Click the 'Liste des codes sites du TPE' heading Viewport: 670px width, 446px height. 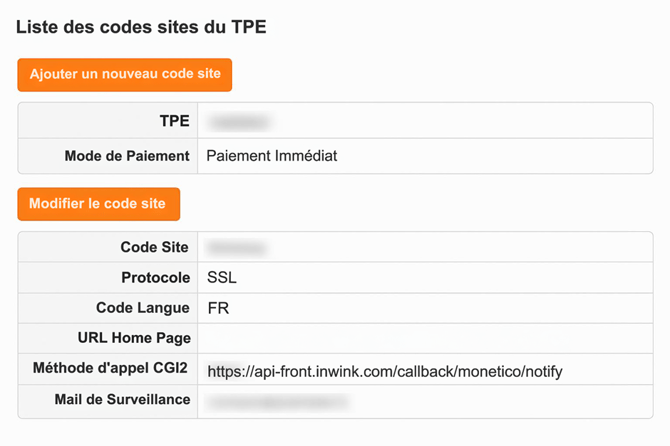pyautogui.click(x=141, y=26)
